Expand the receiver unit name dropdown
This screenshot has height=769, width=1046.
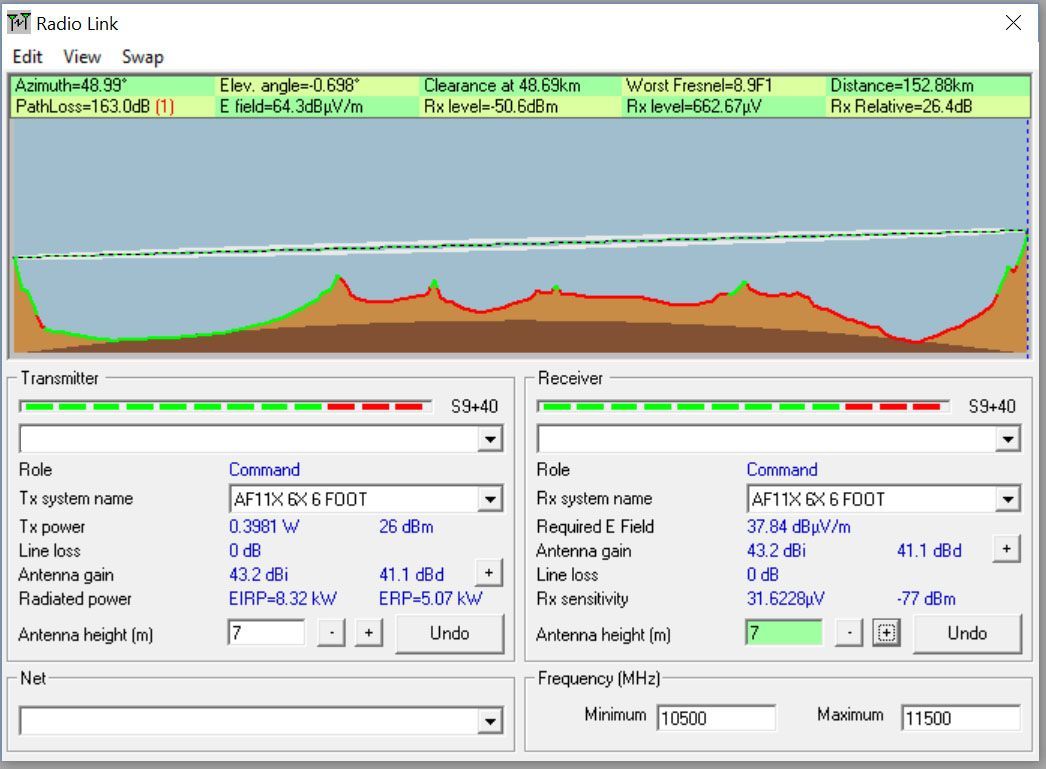(1007, 440)
